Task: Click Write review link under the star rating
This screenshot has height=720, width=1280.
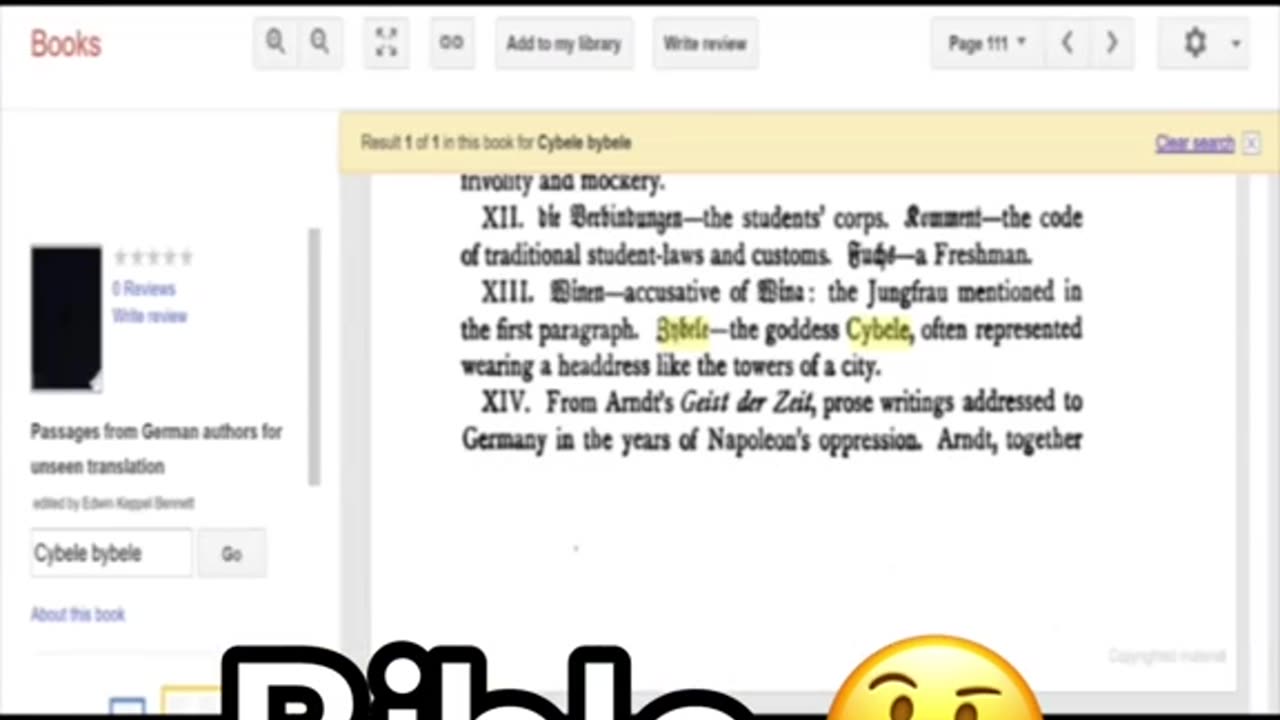Action: pos(150,316)
